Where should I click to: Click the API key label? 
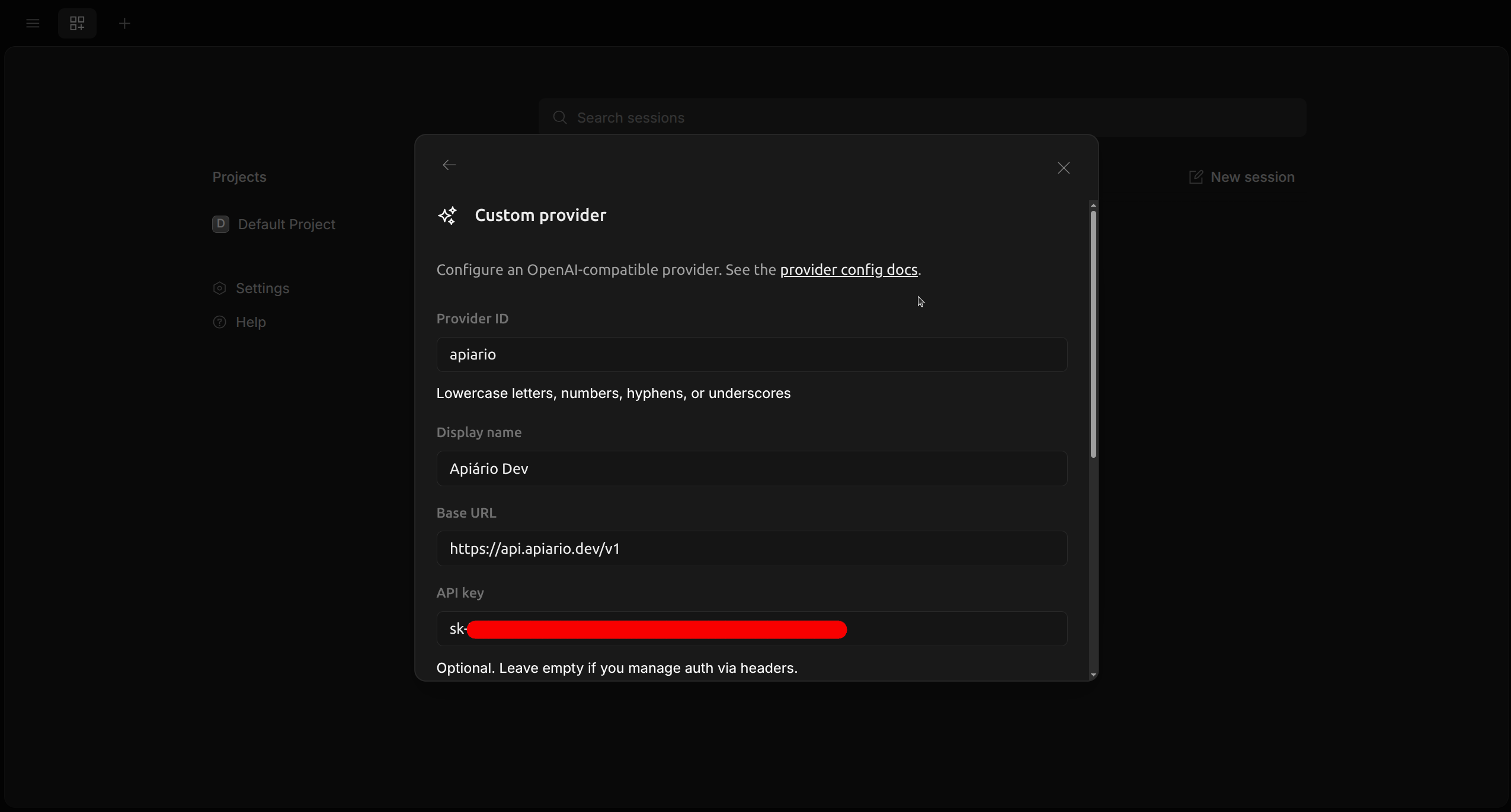pos(460,593)
